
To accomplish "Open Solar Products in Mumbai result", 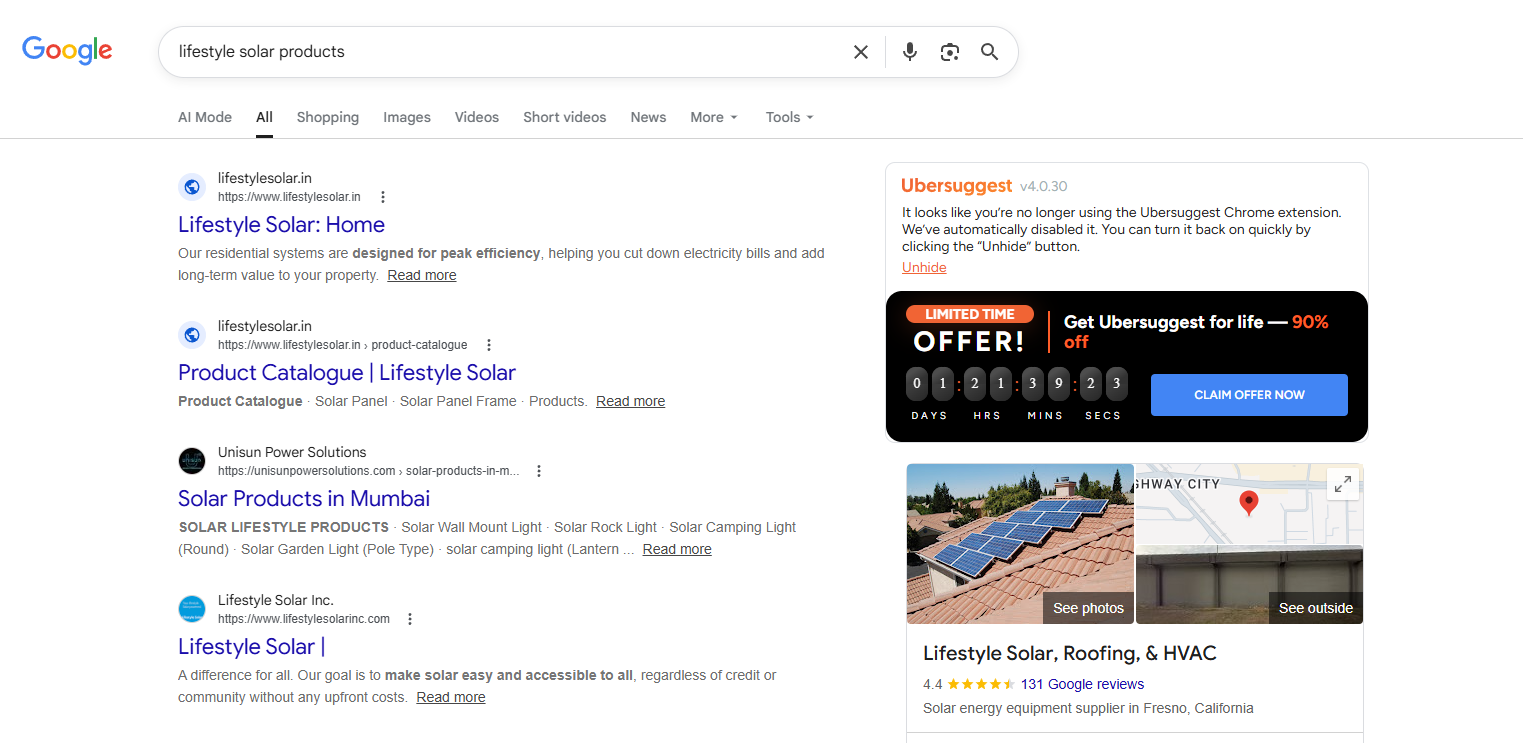I will [304, 499].
